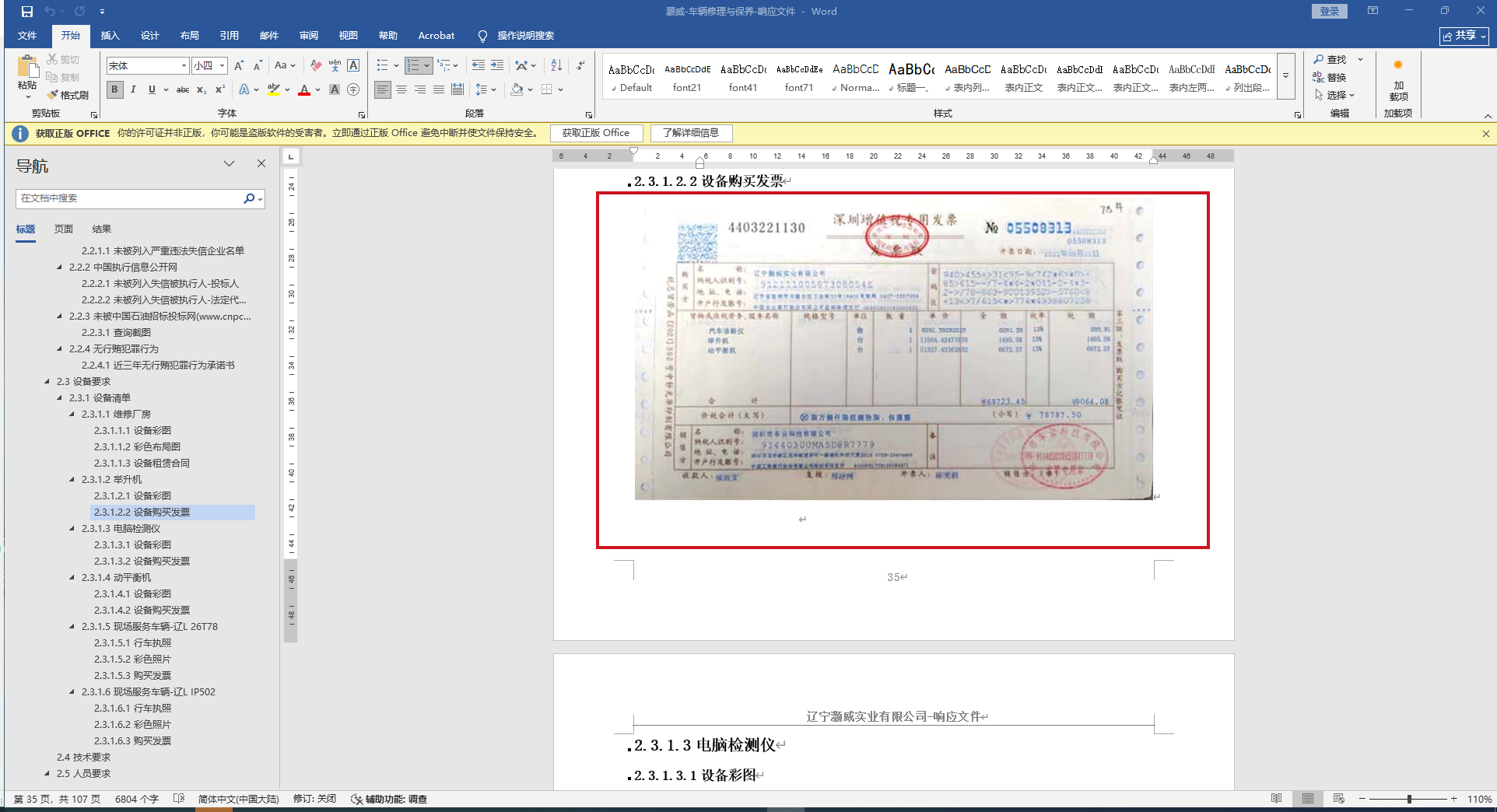The height and width of the screenshot is (812, 1497).
Task: Click the 了解详细信息 button
Action: (x=691, y=133)
